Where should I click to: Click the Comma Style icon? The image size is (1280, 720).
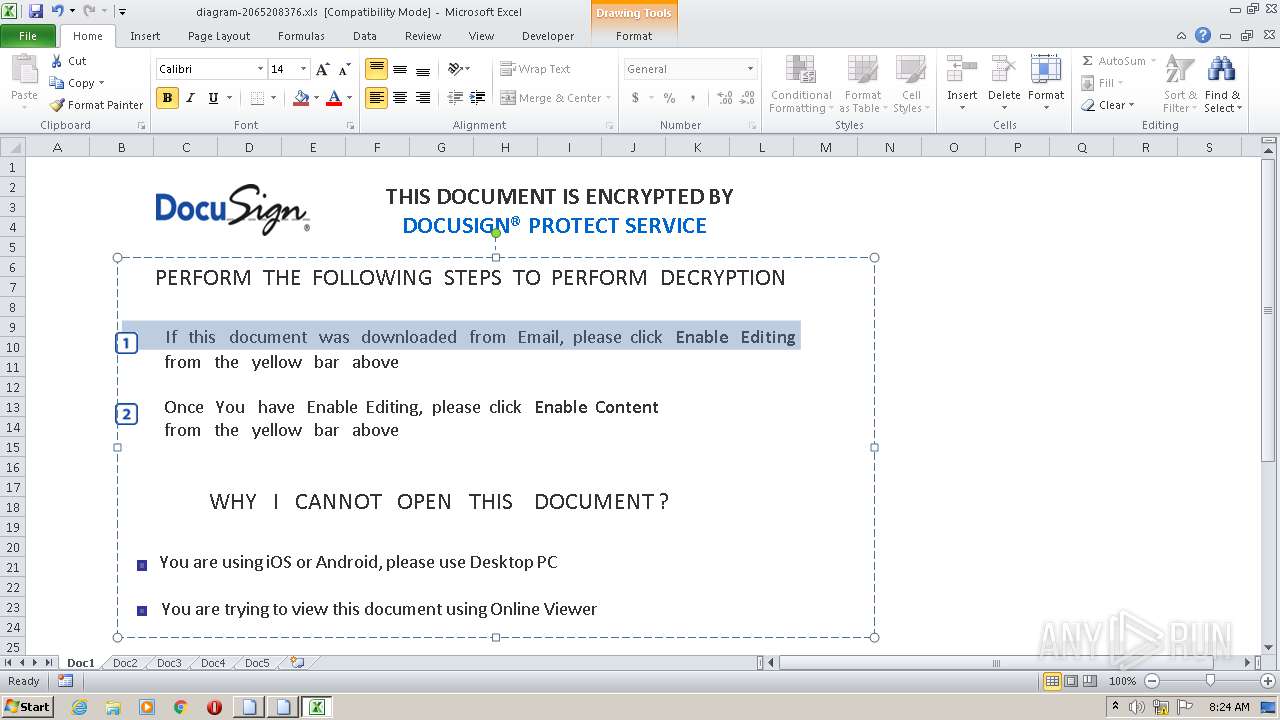[x=693, y=98]
